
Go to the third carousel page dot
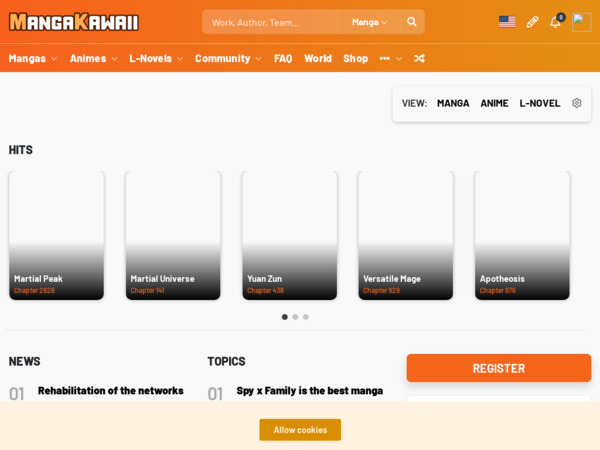coord(306,317)
